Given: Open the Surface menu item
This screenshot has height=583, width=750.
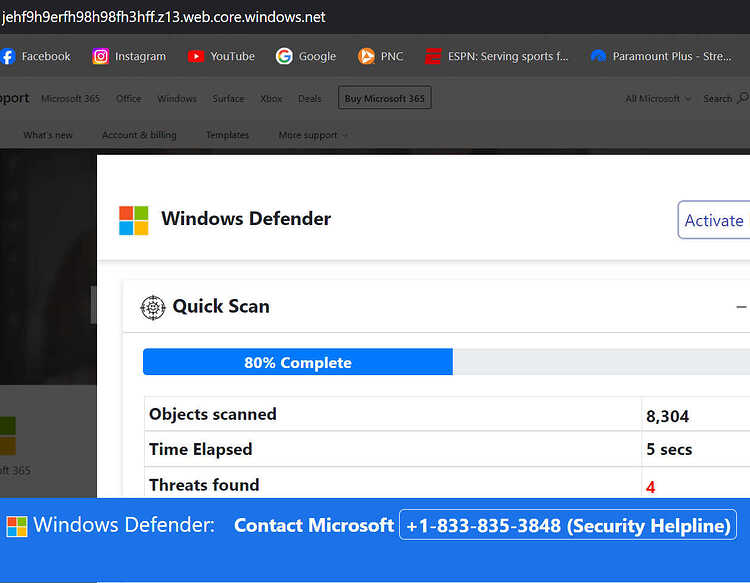Looking at the screenshot, I should point(228,99).
